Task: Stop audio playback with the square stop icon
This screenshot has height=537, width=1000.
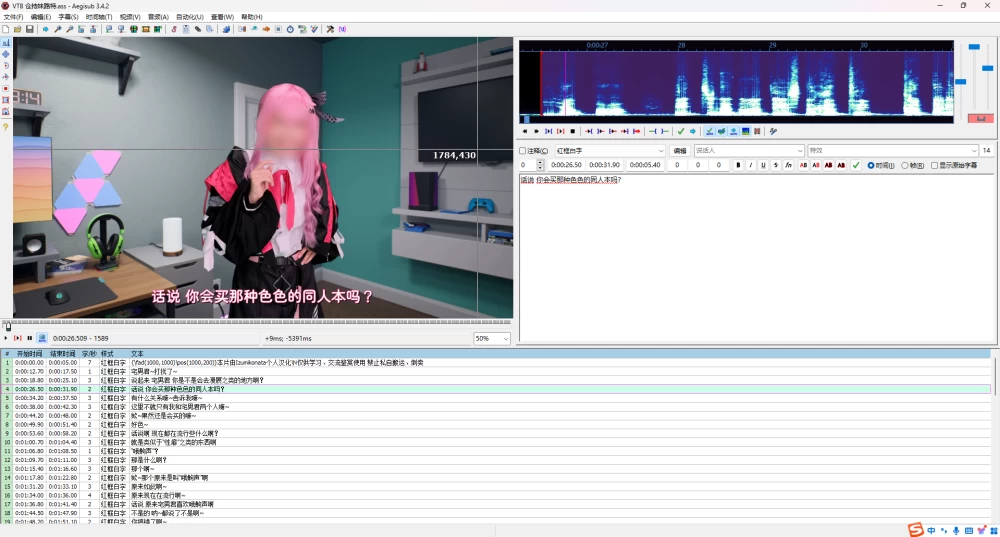Action: coord(573,131)
